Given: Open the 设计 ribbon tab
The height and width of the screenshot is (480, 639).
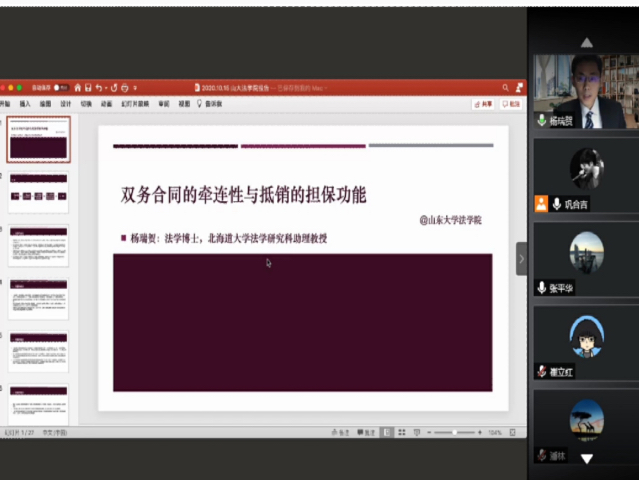Looking at the screenshot, I should [x=65, y=103].
